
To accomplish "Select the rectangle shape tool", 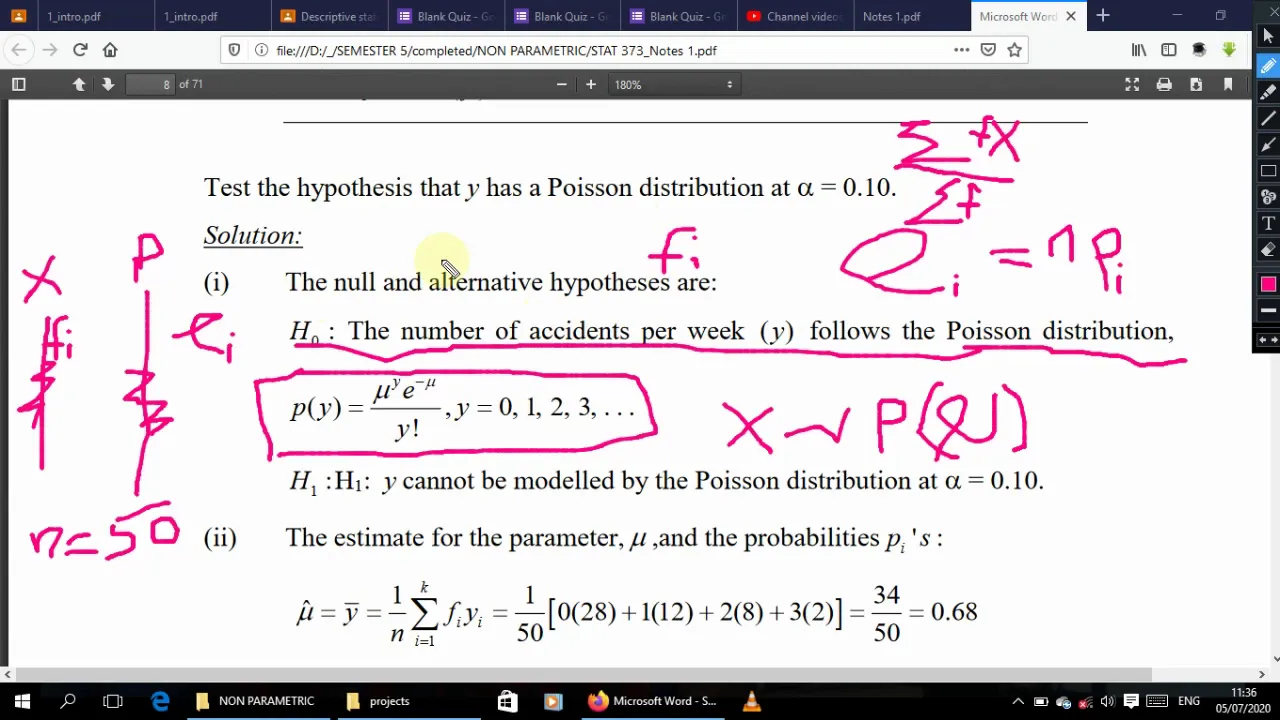I will pyautogui.click(x=1268, y=170).
